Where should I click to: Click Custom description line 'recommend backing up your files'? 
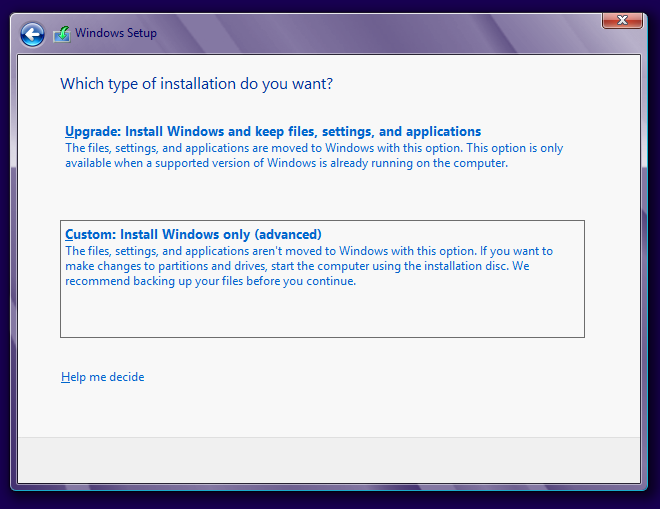click(210, 281)
